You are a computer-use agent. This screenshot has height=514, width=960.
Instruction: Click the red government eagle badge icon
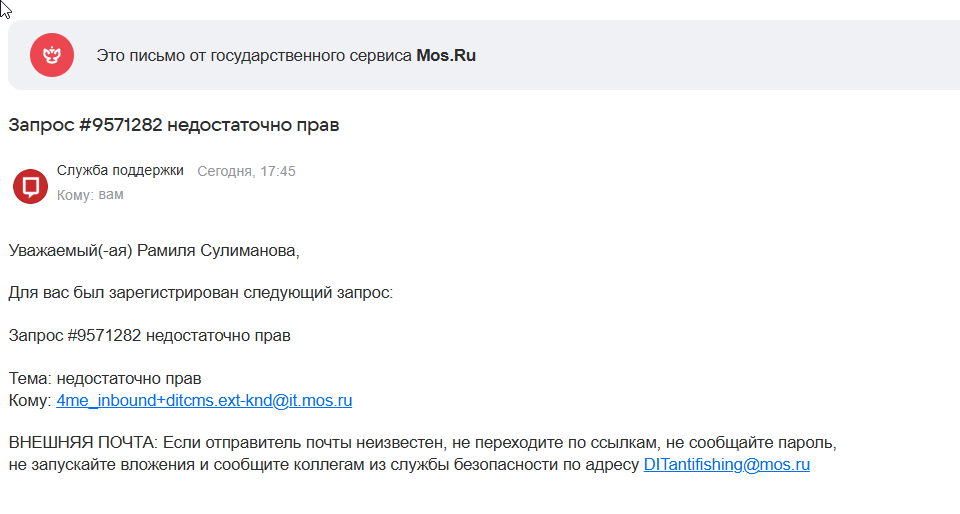coord(52,55)
